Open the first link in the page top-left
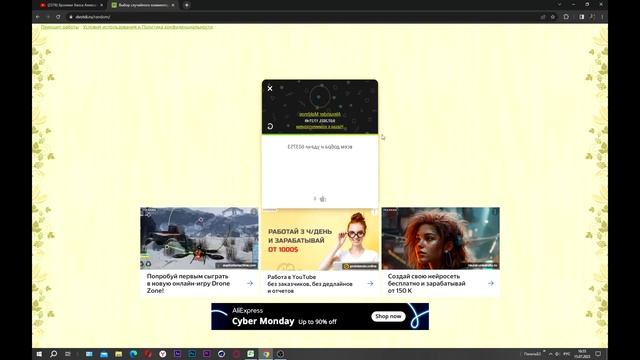 coord(60,27)
